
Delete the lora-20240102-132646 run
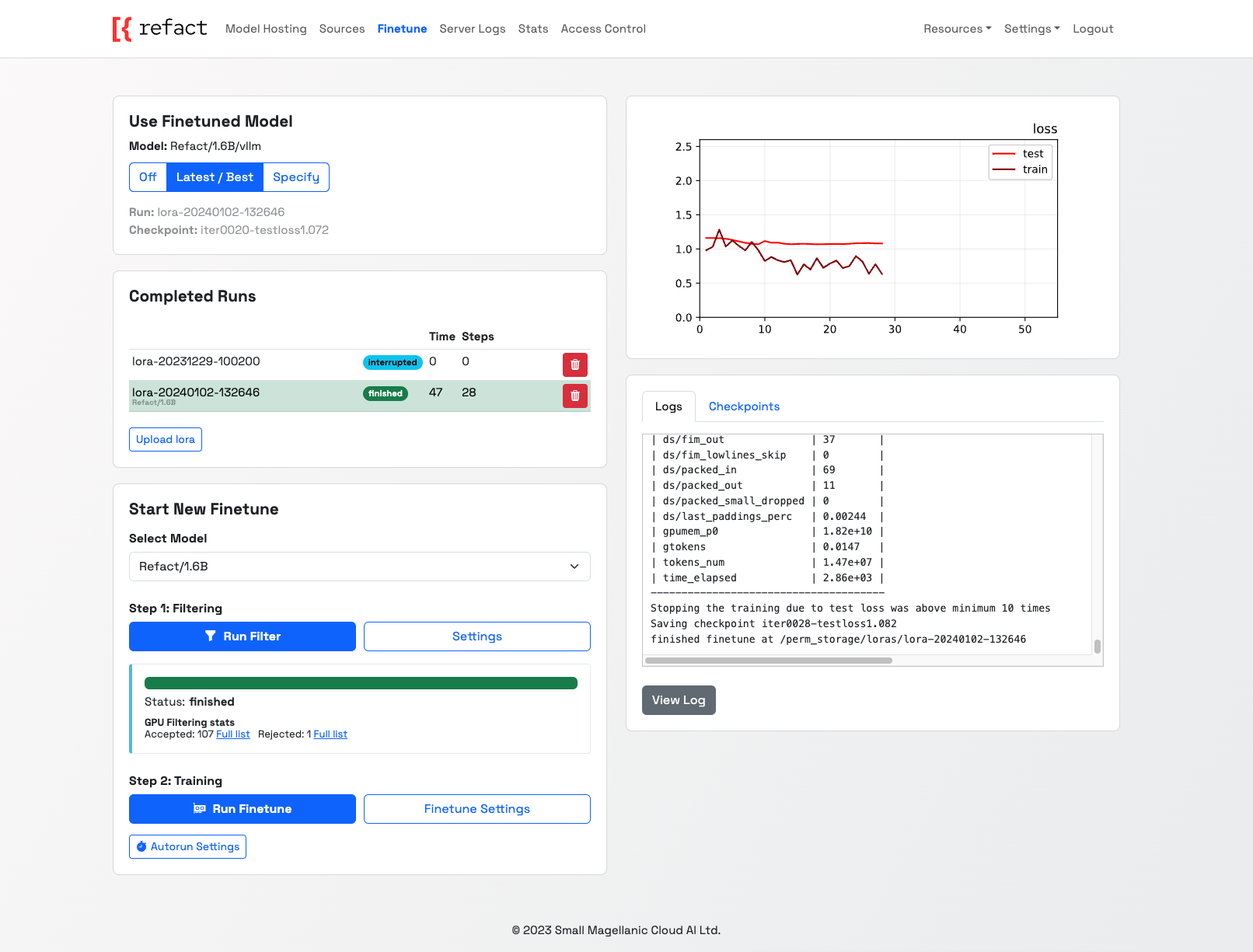tap(574, 396)
